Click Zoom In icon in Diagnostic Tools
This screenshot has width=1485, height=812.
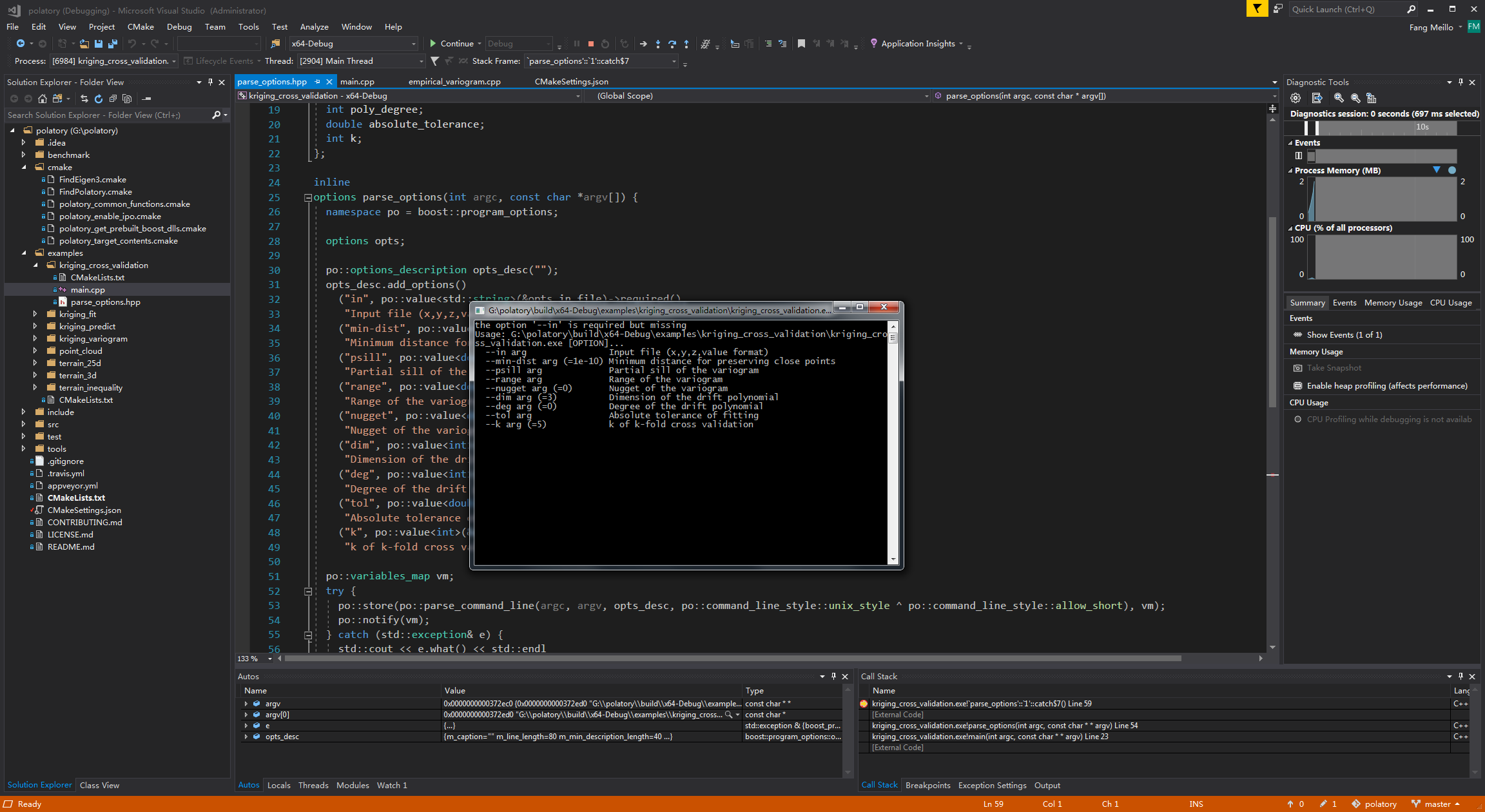coord(1339,98)
